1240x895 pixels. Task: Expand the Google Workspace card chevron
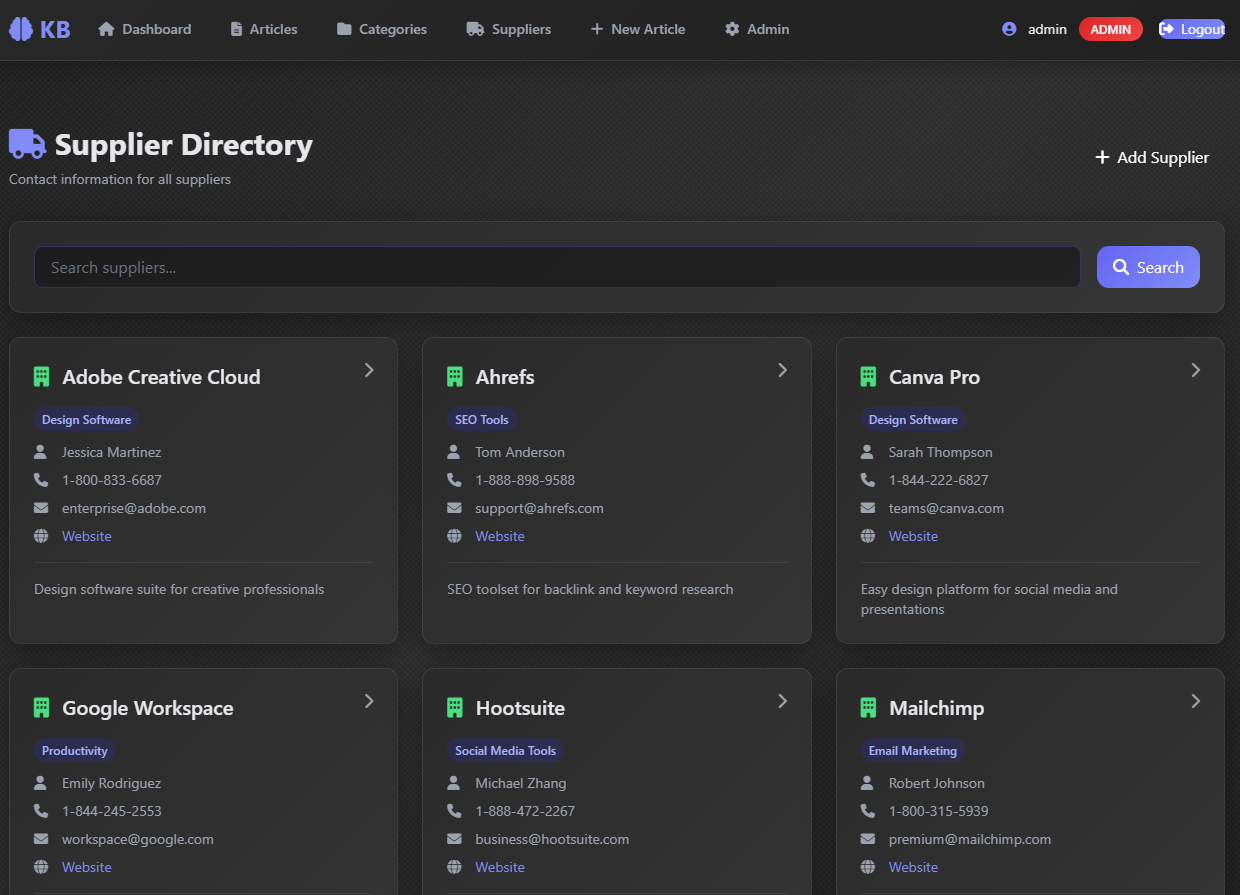coord(369,701)
